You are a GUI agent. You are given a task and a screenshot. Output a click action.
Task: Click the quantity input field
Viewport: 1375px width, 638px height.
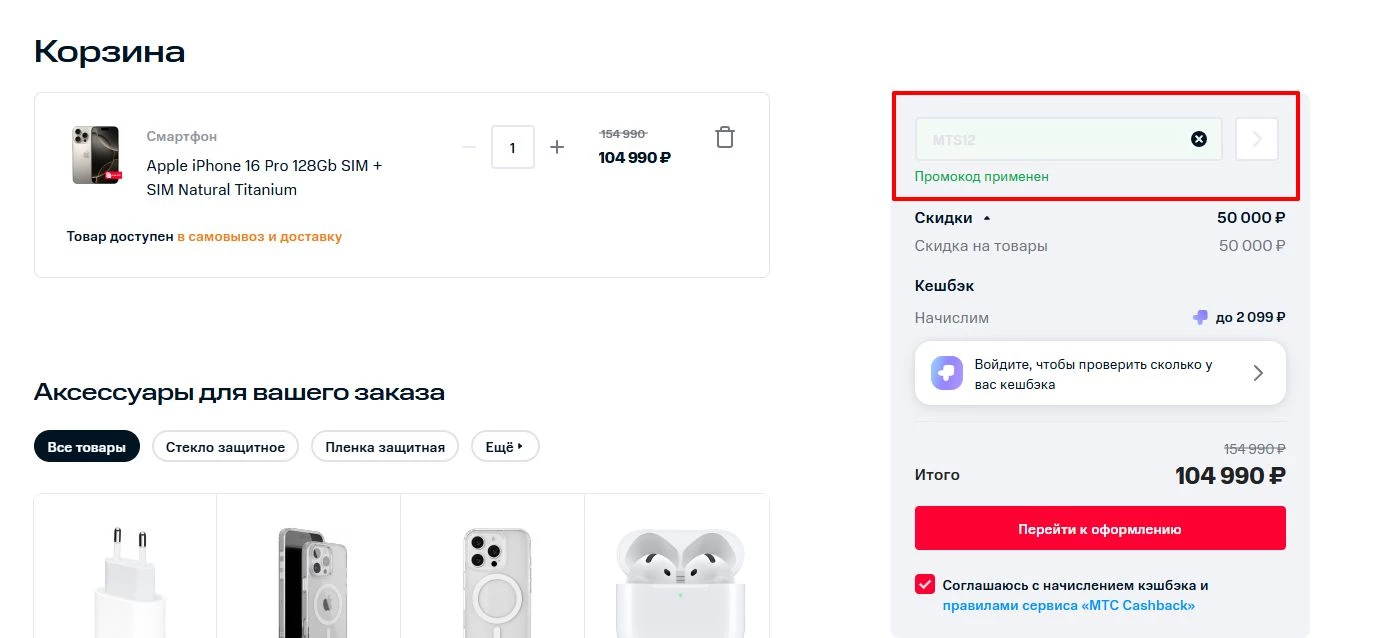[x=513, y=147]
